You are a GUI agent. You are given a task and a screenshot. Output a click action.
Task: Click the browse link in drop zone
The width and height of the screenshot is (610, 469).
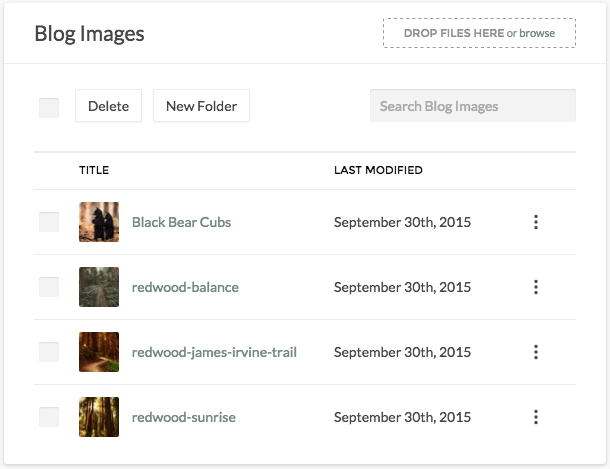point(537,33)
